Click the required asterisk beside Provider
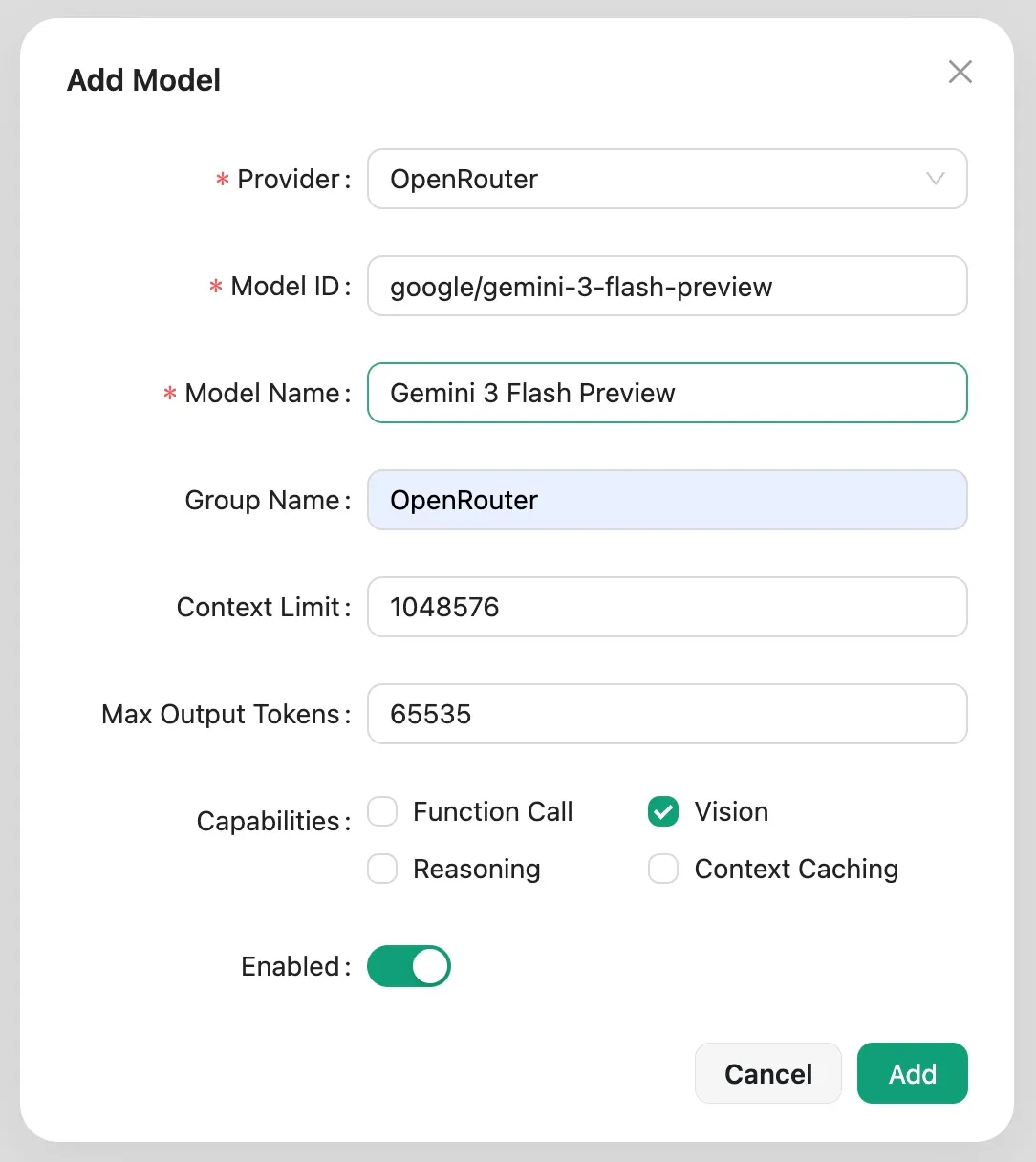The height and width of the screenshot is (1162, 1036). [221, 179]
